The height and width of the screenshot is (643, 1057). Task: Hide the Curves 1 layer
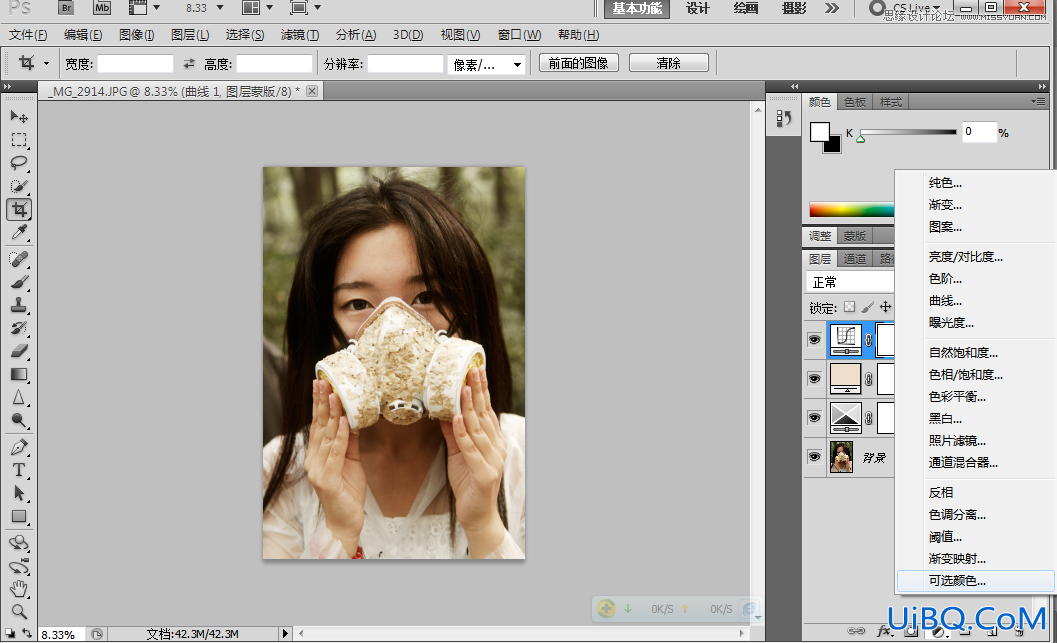click(814, 339)
